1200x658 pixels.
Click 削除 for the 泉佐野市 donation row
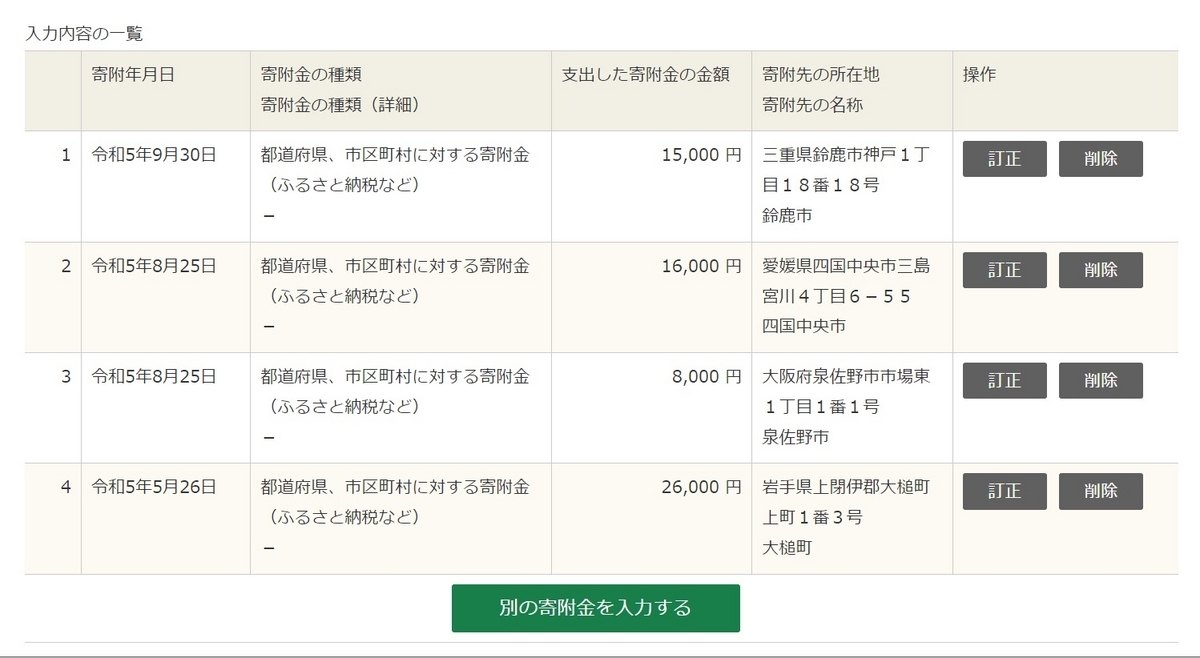[x=1101, y=381]
